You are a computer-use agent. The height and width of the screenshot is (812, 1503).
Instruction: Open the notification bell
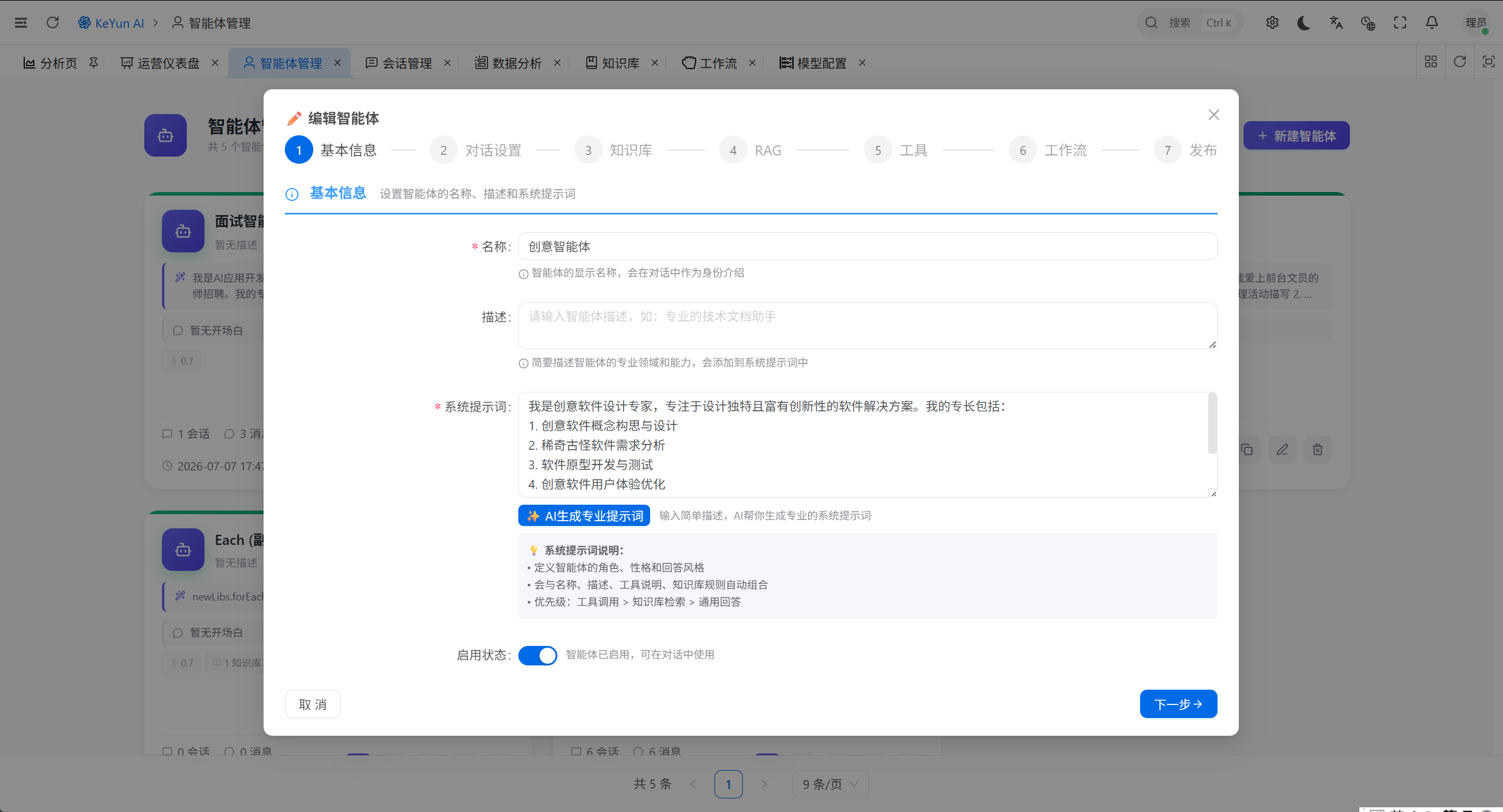pyautogui.click(x=1431, y=22)
